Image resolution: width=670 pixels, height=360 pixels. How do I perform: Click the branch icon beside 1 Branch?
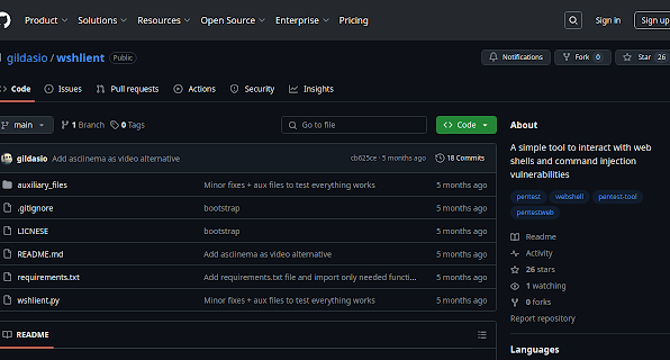(65, 125)
